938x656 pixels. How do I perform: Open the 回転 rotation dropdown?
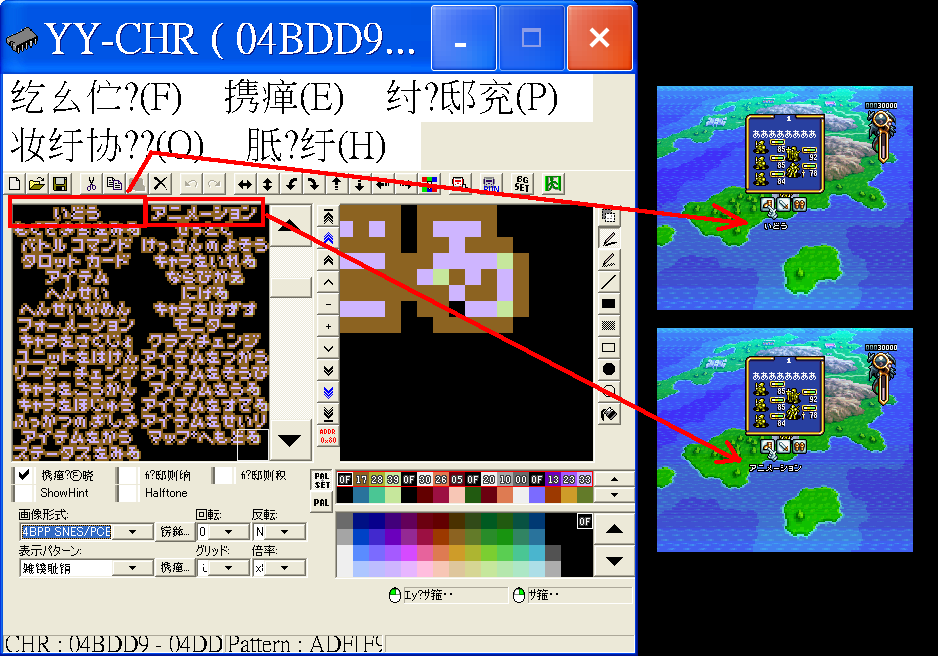(x=229, y=532)
